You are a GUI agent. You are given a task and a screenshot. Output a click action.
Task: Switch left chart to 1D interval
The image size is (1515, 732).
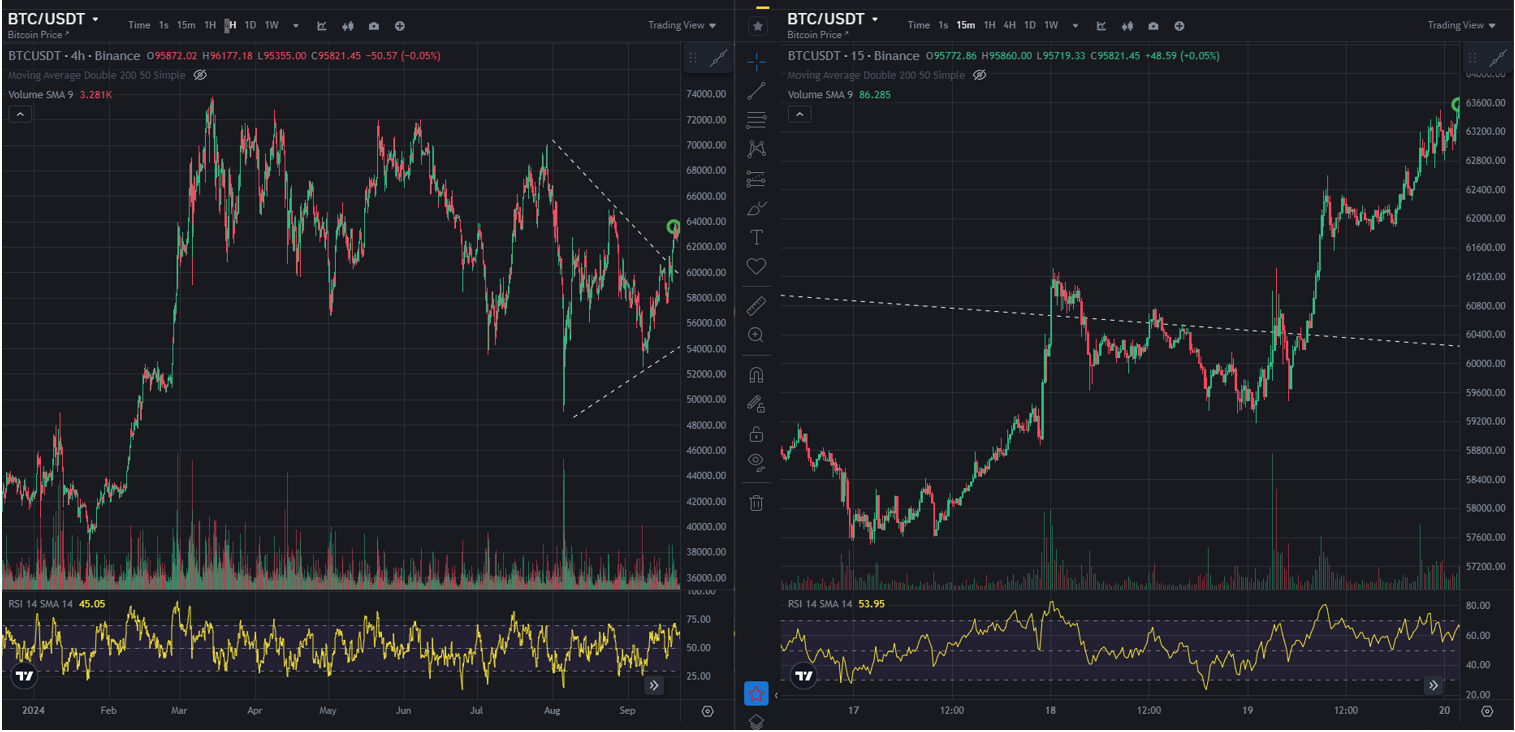250,25
